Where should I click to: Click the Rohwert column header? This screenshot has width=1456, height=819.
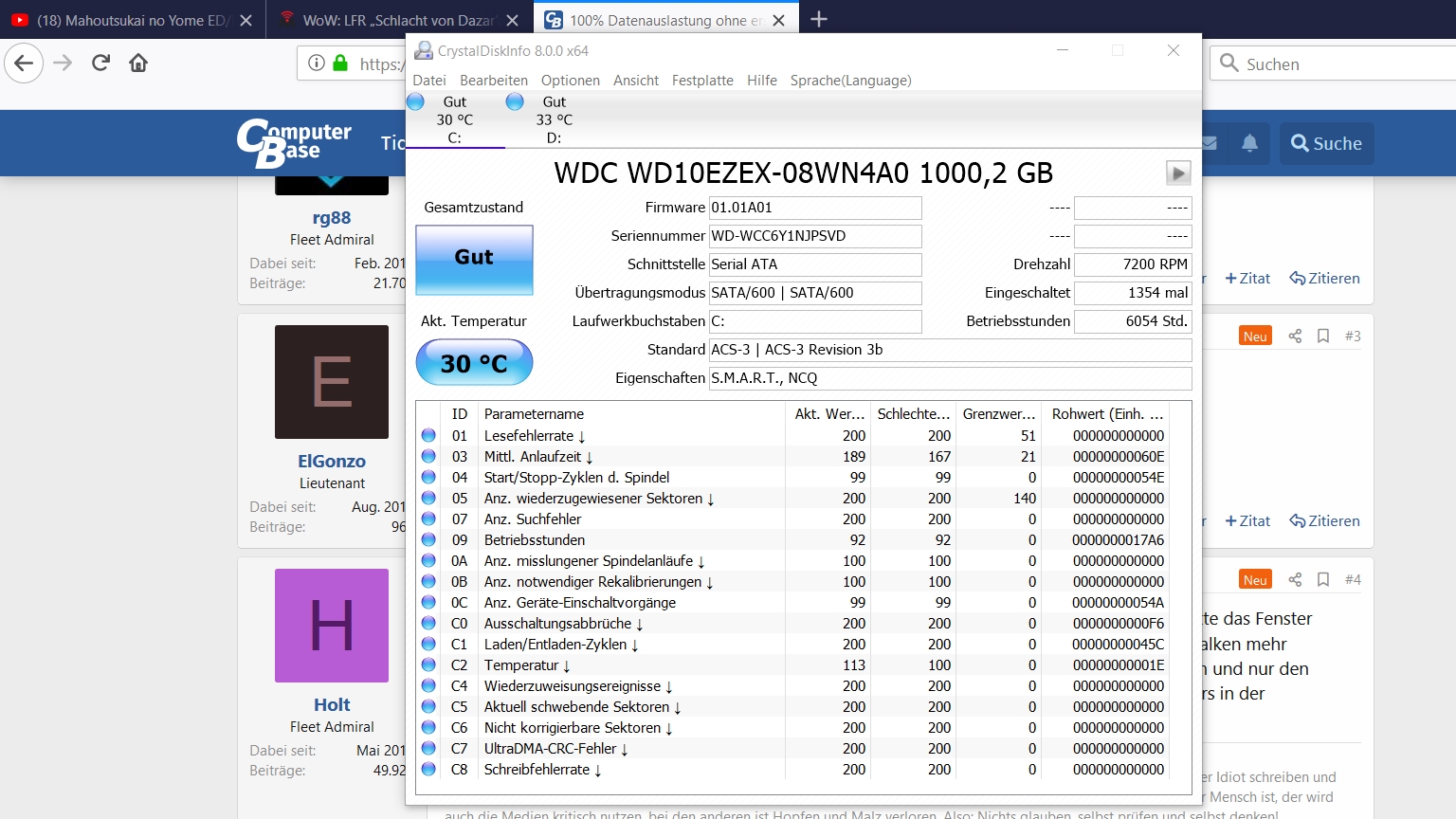[1106, 414]
